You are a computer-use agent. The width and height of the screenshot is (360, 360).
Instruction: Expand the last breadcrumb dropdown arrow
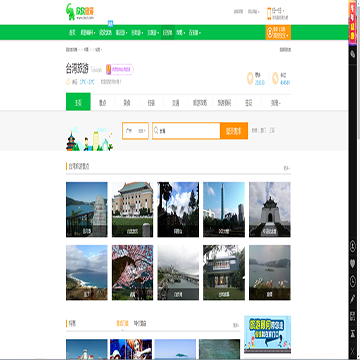click(101, 50)
